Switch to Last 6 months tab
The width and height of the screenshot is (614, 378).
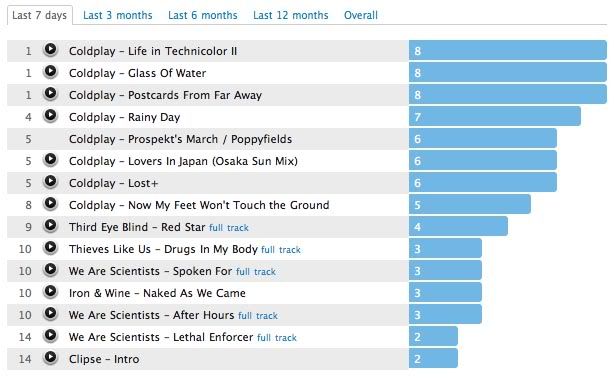[x=202, y=15]
